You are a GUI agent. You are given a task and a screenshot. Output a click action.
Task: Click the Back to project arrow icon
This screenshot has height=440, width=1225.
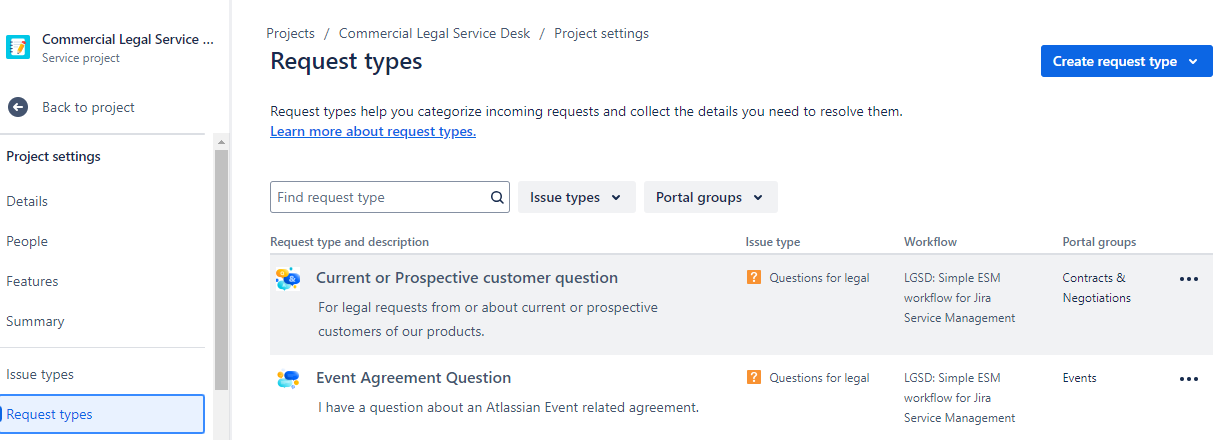pyautogui.click(x=18, y=107)
